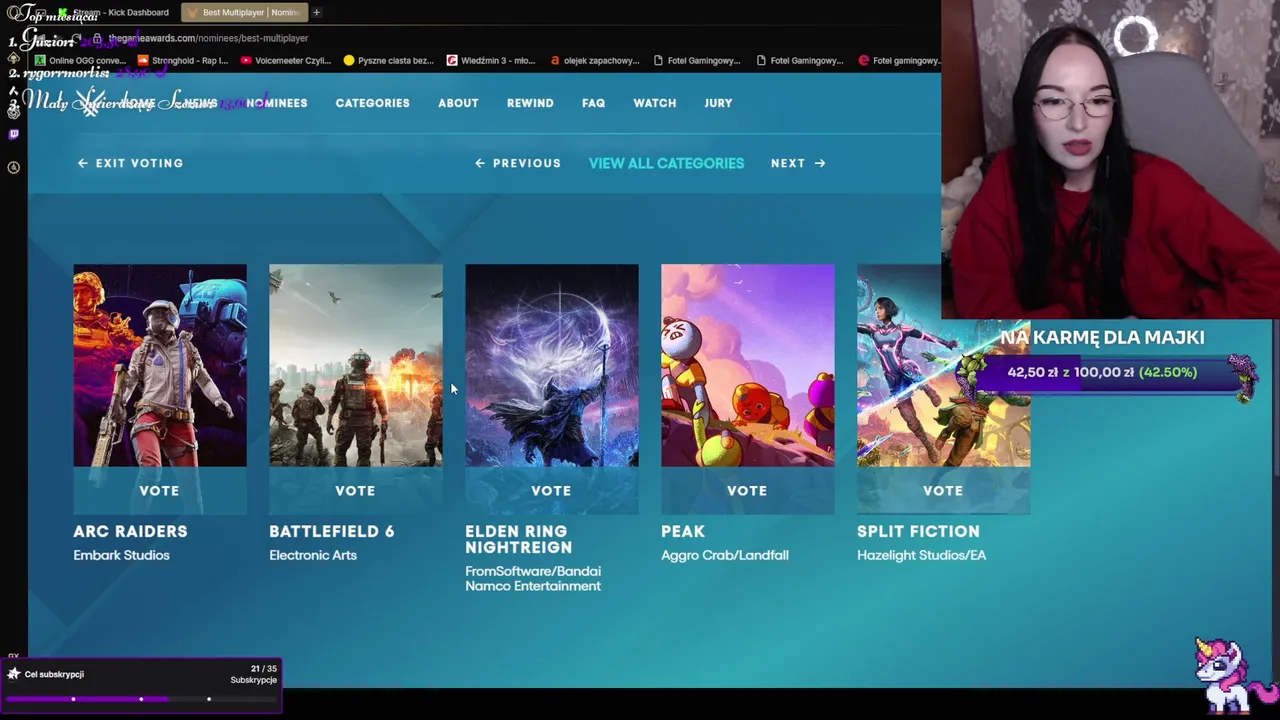Click the NA KARMĘ DLA MAJKI heading
The height and width of the screenshot is (720, 1280).
(x=1102, y=338)
